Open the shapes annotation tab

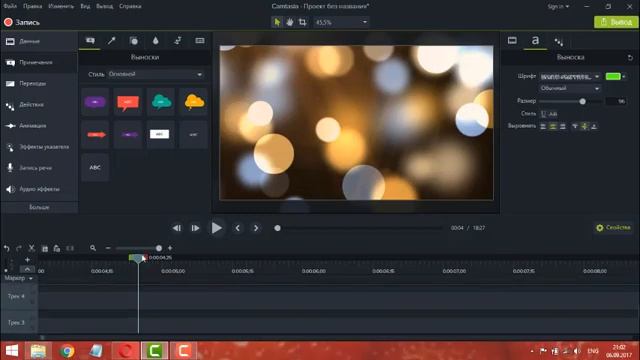coord(133,40)
